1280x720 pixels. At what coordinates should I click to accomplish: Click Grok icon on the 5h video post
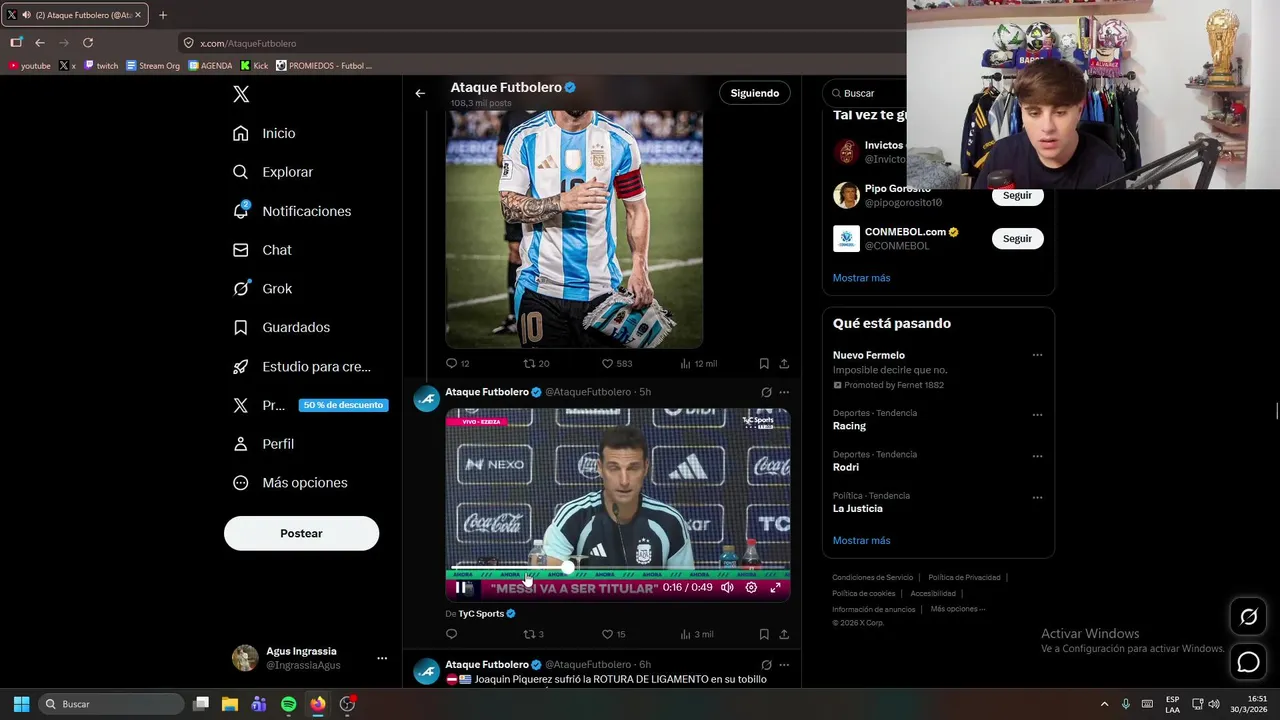(x=766, y=392)
